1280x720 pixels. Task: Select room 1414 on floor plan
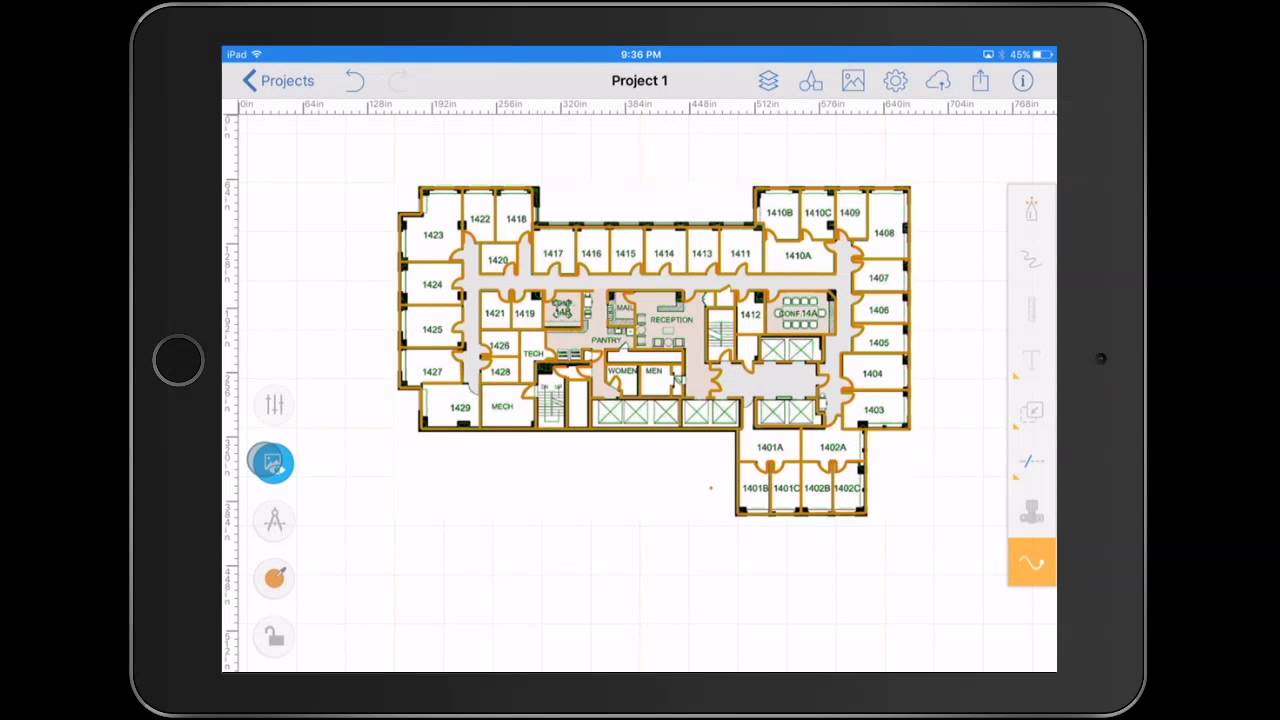[x=664, y=254]
